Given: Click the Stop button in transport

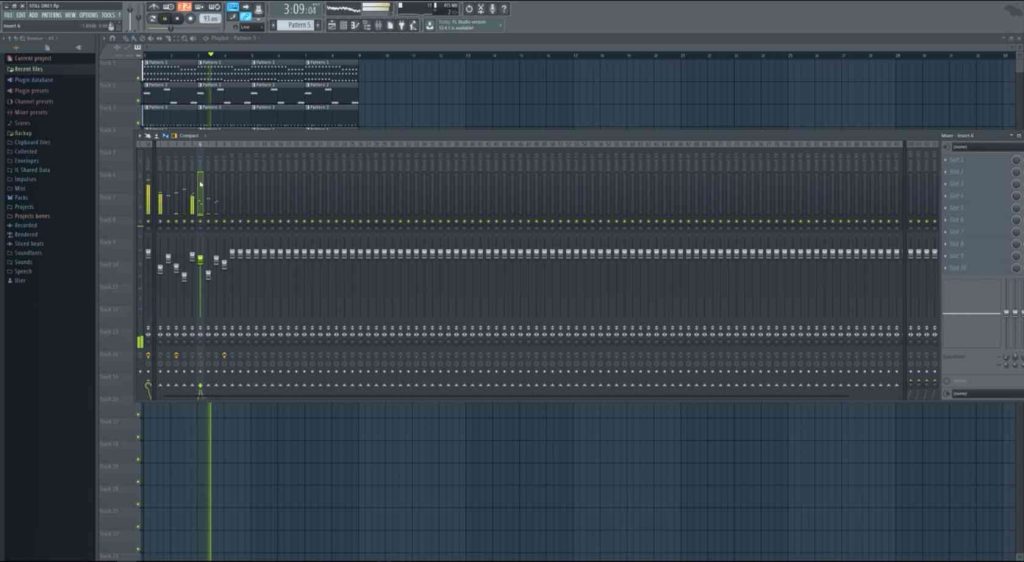Looking at the screenshot, I should [x=177, y=19].
